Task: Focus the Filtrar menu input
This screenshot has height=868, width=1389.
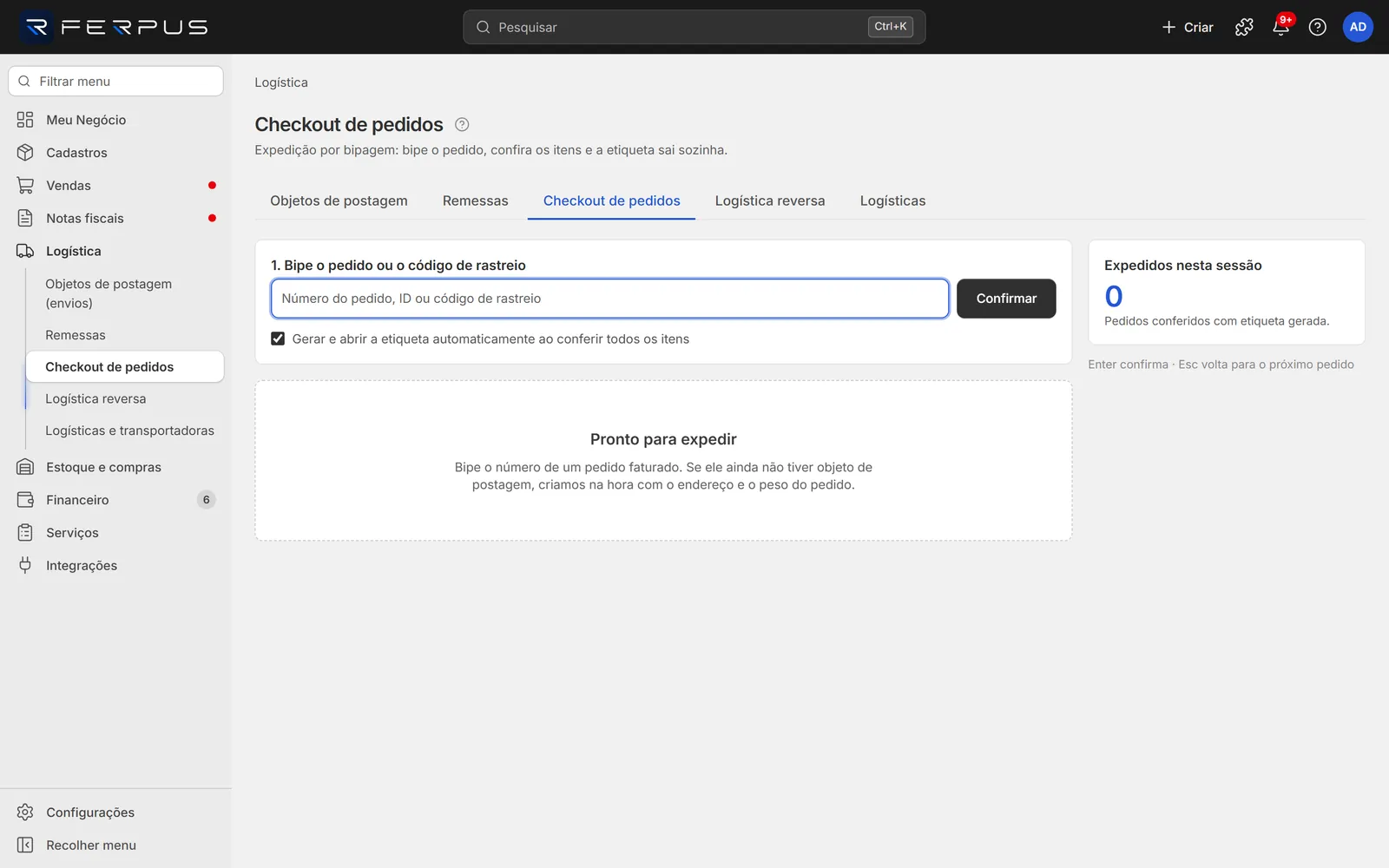Action: pyautogui.click(x=115, y=82)
